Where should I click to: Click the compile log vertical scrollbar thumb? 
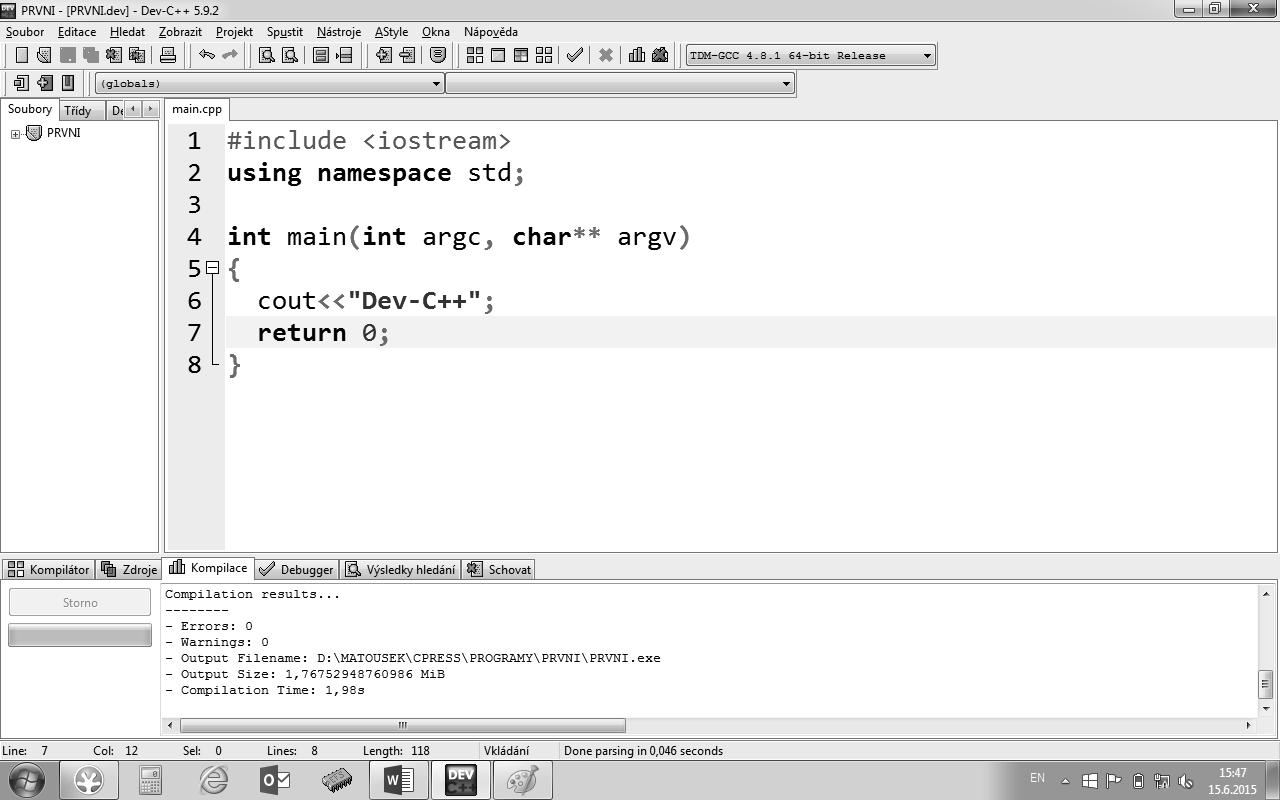click(x=1265, y=684)
